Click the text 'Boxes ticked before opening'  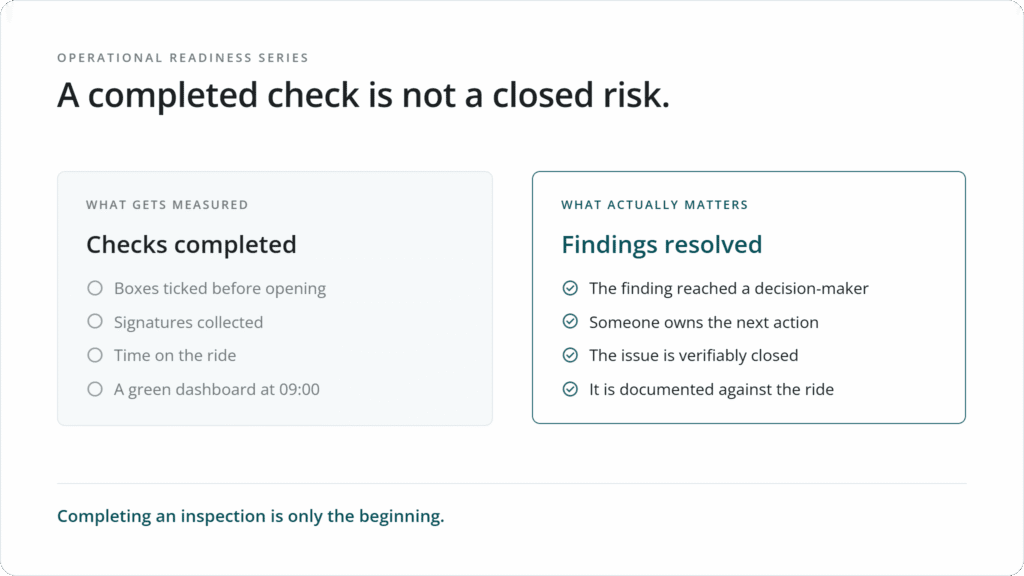(x=219, y=289)
